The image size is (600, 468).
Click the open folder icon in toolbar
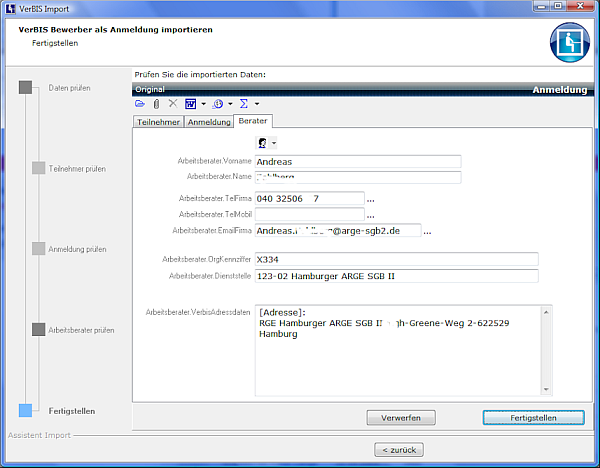coord(140,103)
